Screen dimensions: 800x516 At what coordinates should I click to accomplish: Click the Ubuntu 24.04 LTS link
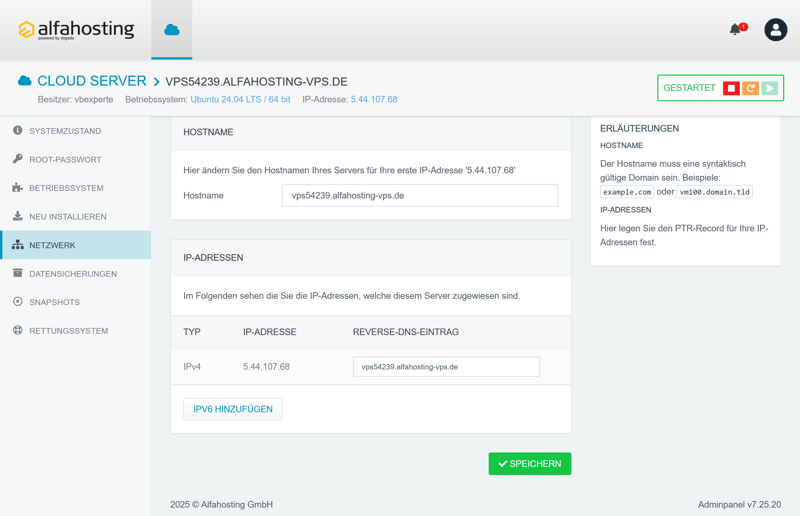point(240,100)
